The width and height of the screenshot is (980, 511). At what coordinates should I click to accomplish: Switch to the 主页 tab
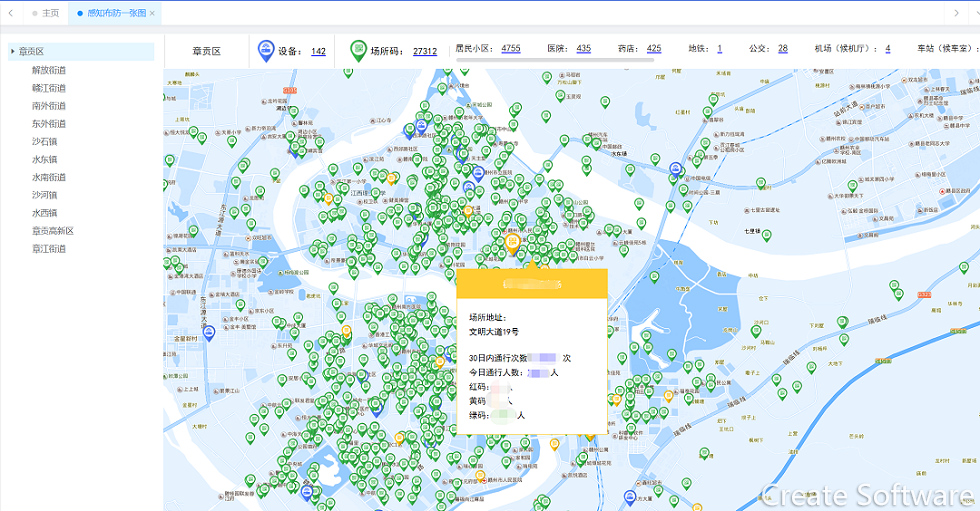coord(48,13)
